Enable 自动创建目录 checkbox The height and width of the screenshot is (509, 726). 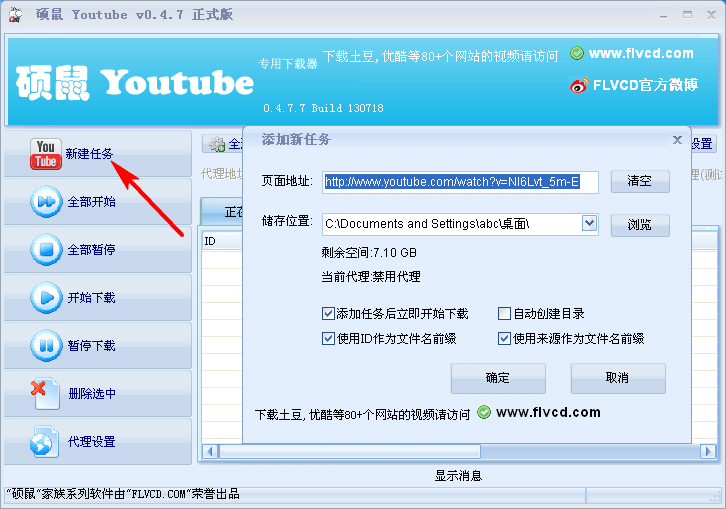(x=504, y=314)
